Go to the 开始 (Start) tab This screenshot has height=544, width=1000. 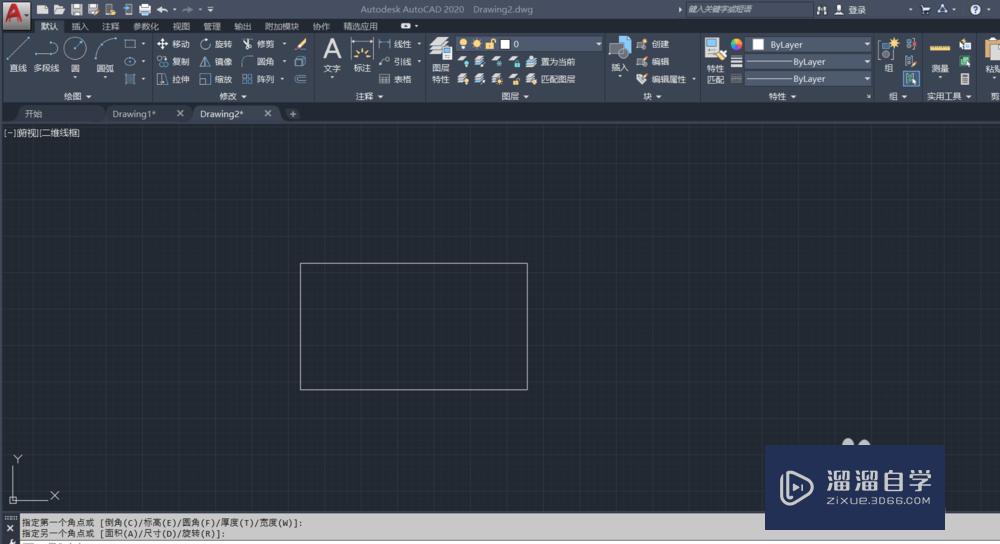(33, 114)
